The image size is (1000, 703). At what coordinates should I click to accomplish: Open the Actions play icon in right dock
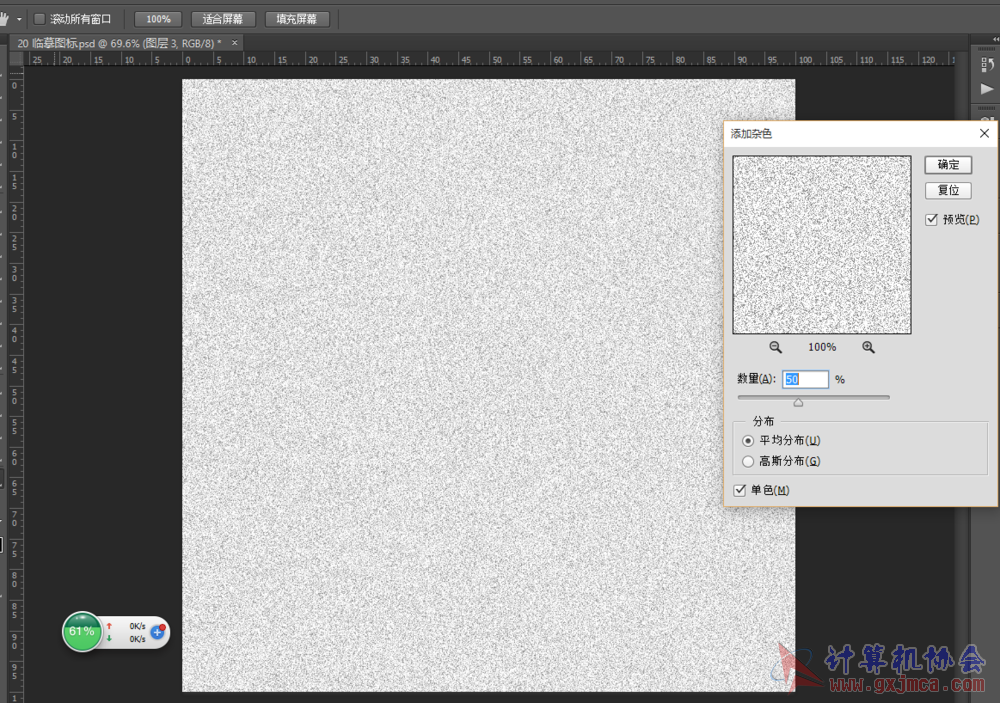[987, 89]
